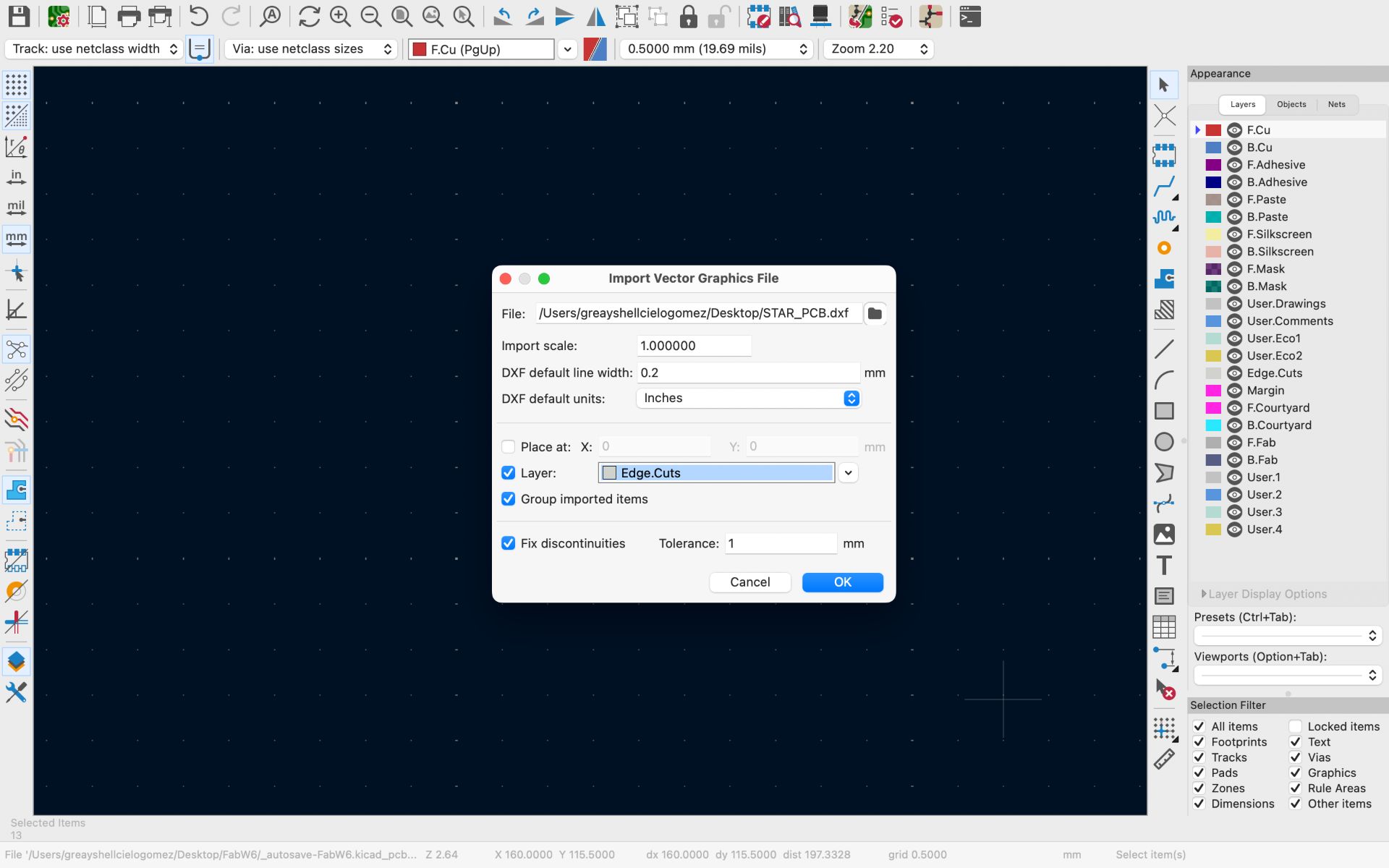This screenshot has width=1389, height=868.
Task: Enable the Place at checkbox
Action: (509, 447)
